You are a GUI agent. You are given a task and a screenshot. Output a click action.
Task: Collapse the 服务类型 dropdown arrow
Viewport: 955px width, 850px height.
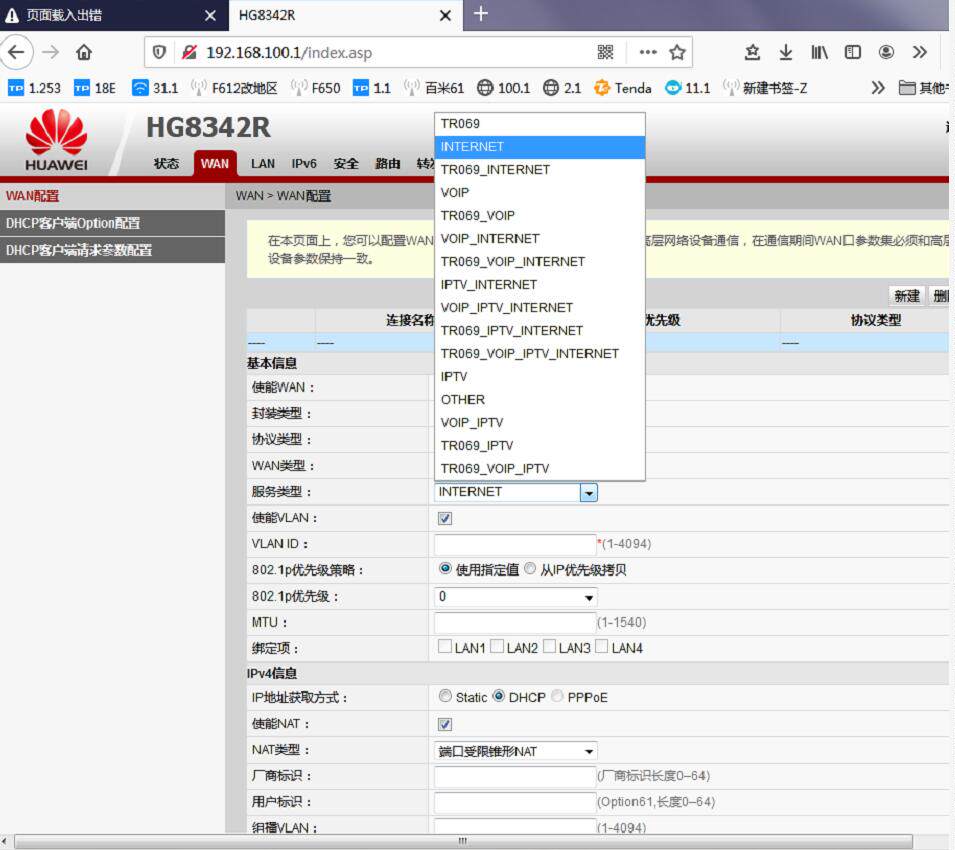[x=588, y=493]
